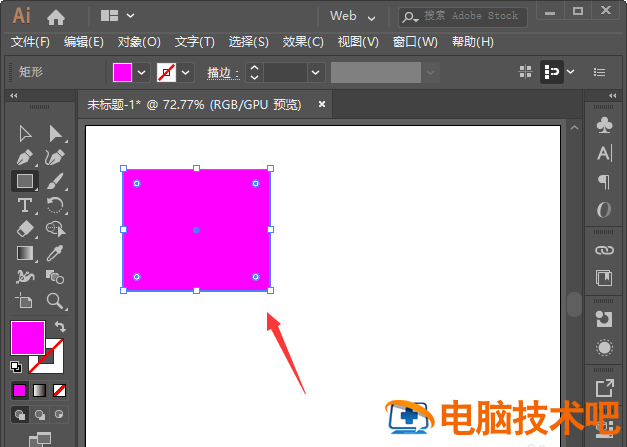Open the control bar list menu icon
627x447 pixels.
pos(599,72)
